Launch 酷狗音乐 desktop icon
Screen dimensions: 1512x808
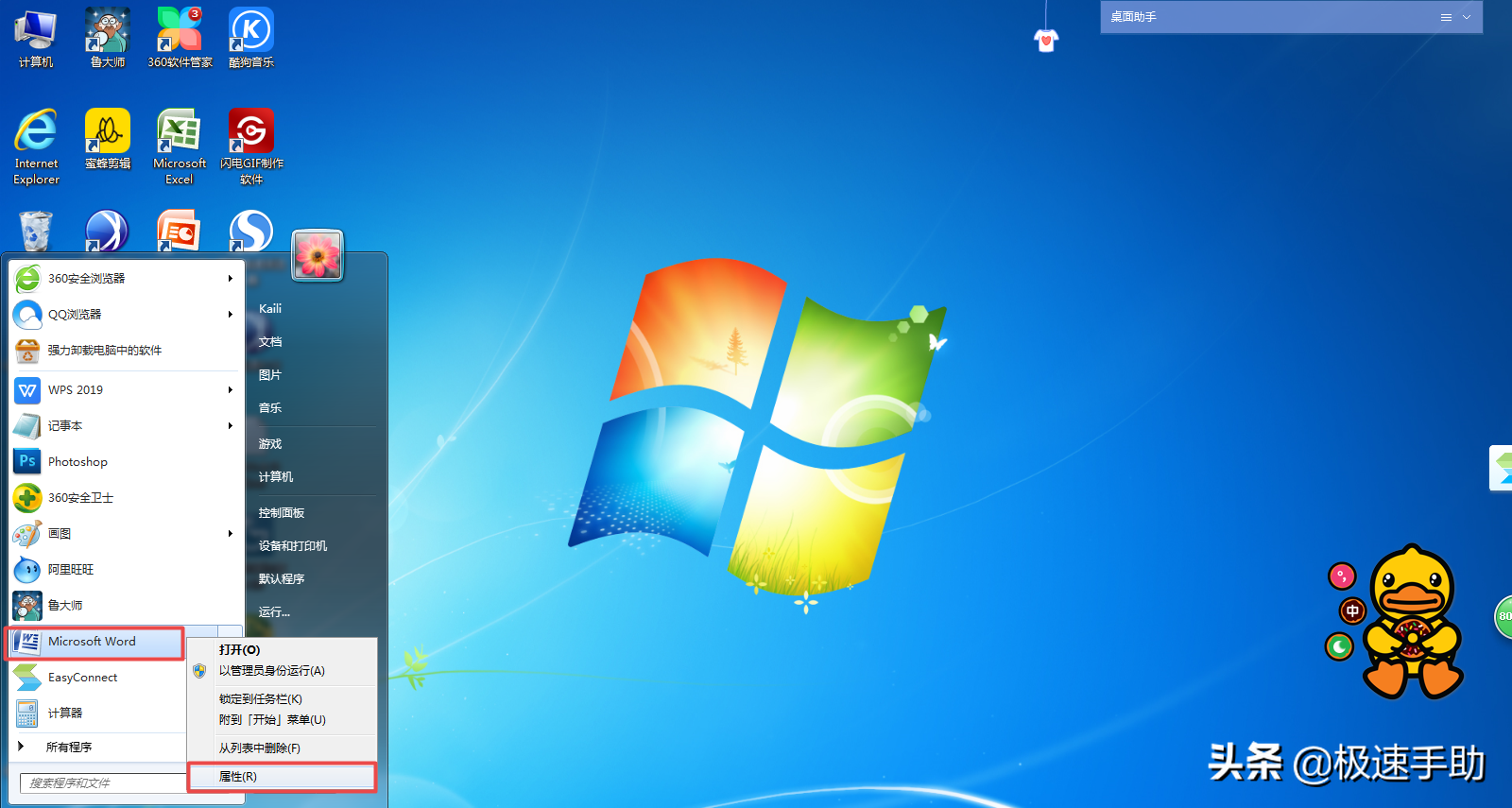pyautogui.click(x=251, y=38)
